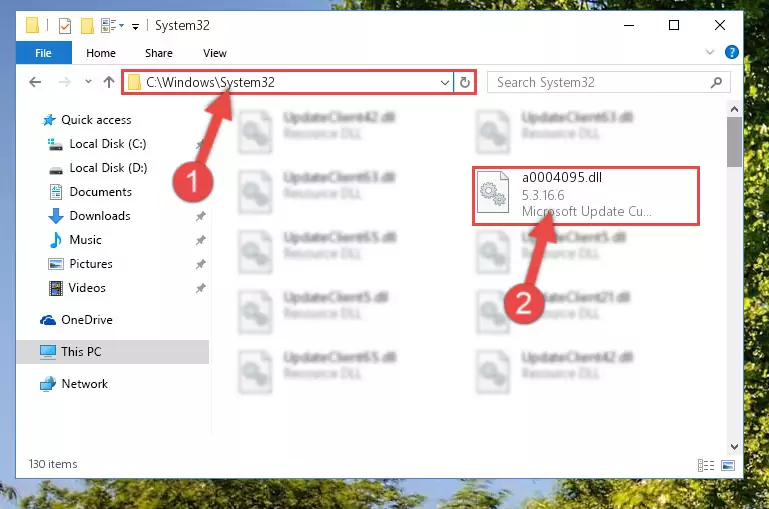769x509 pixels.
Task: Click the search magnifier icon
Action: point(716,82)
